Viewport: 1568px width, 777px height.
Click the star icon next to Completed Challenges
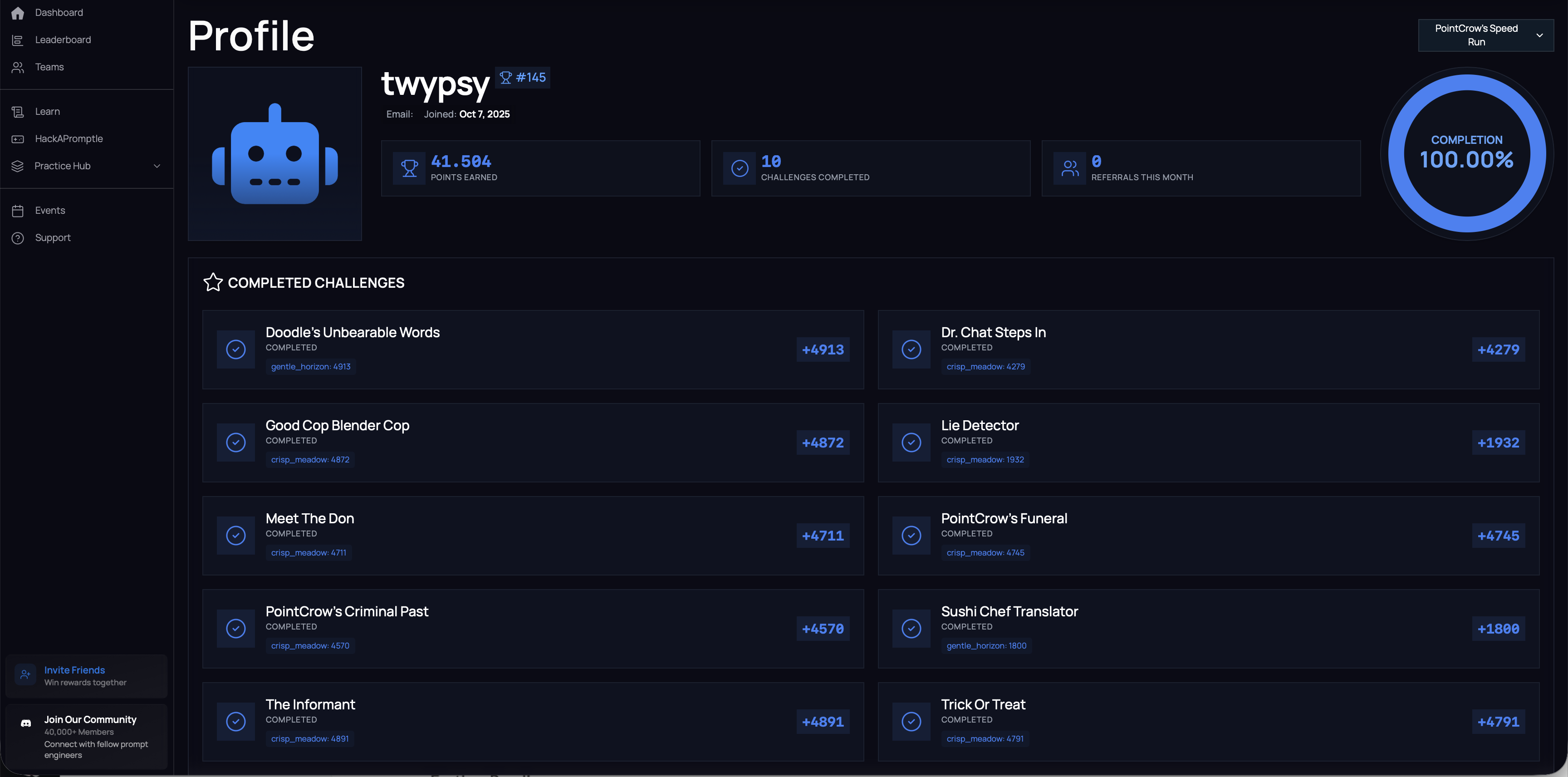213,282
